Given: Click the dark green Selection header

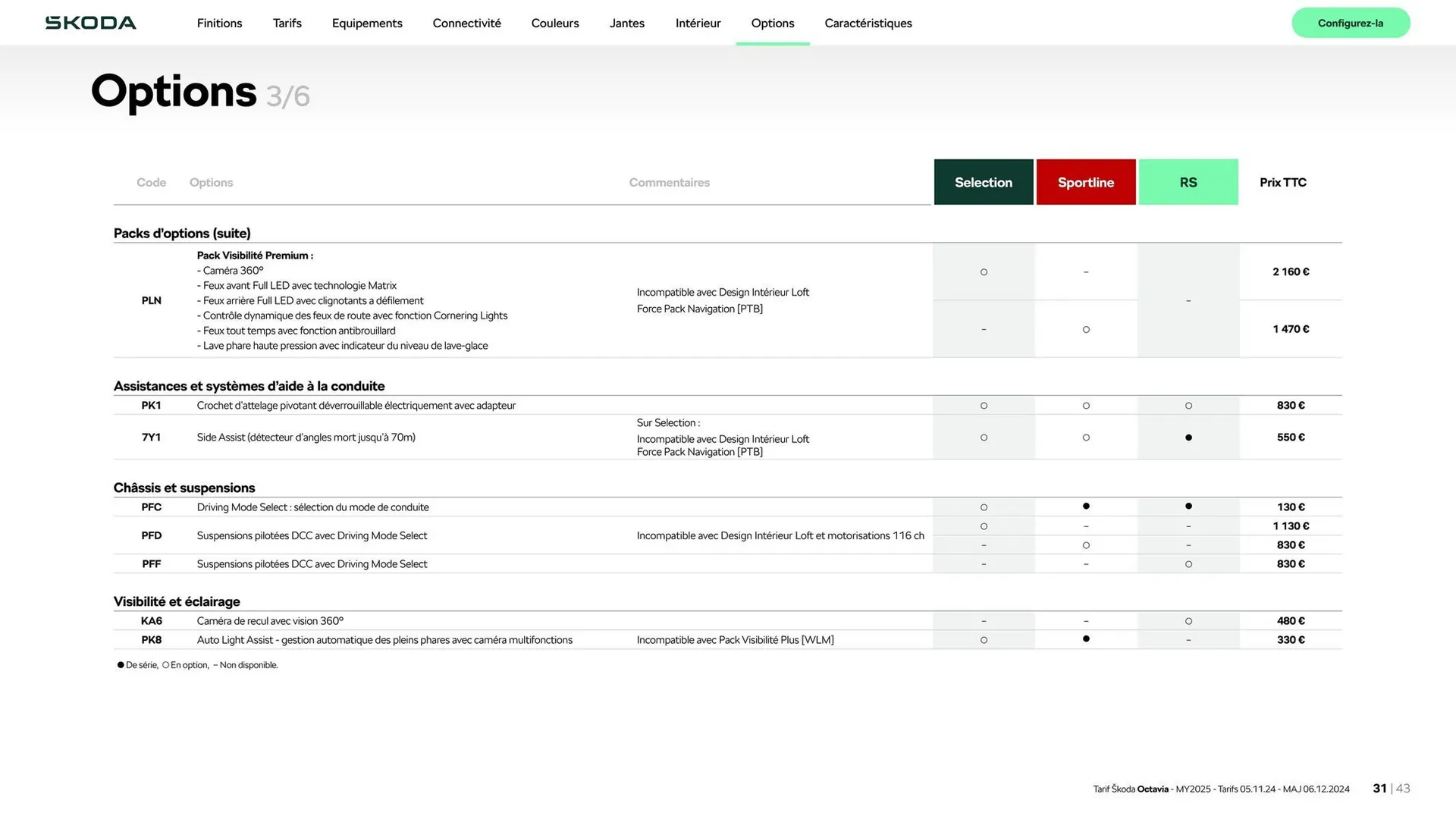Looking at the screenshot, I should (983, 182).
